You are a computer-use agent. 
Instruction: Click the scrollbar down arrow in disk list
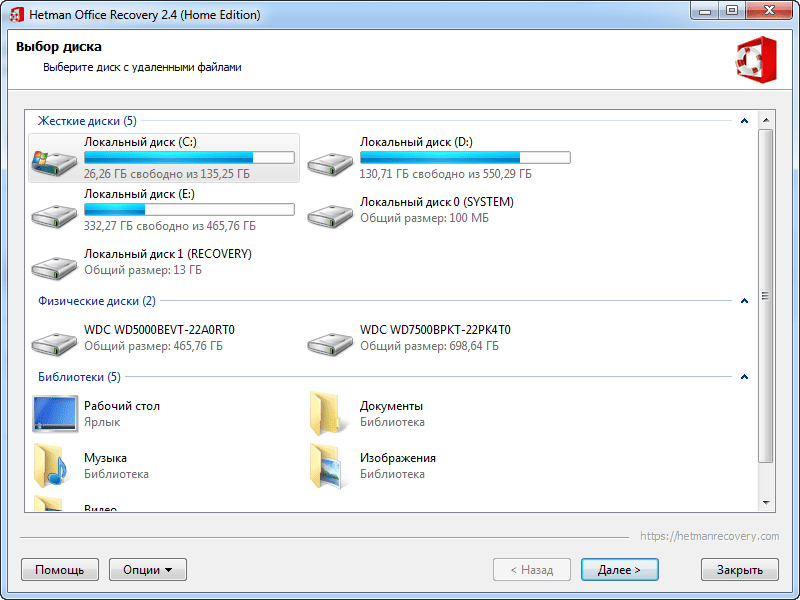pyautogui.click(x=766, y=503)
